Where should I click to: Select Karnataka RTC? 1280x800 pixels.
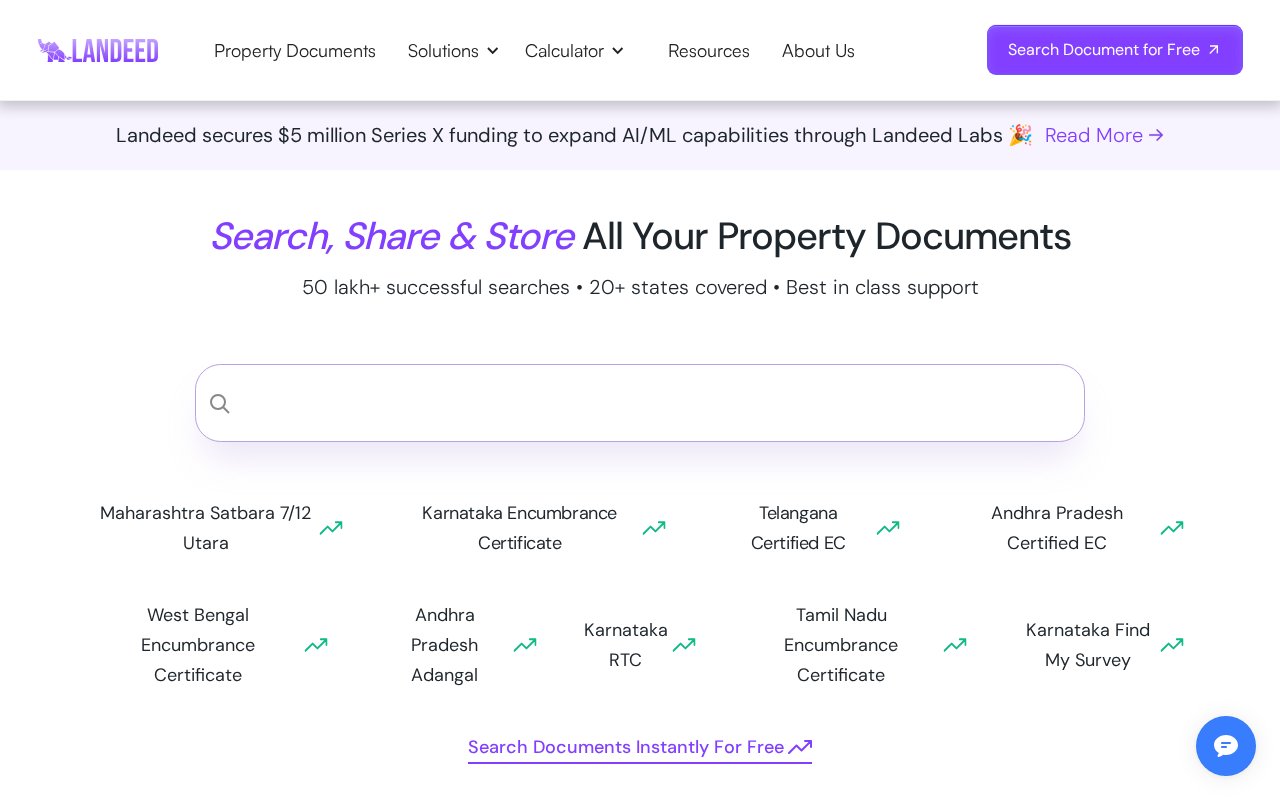626,645
